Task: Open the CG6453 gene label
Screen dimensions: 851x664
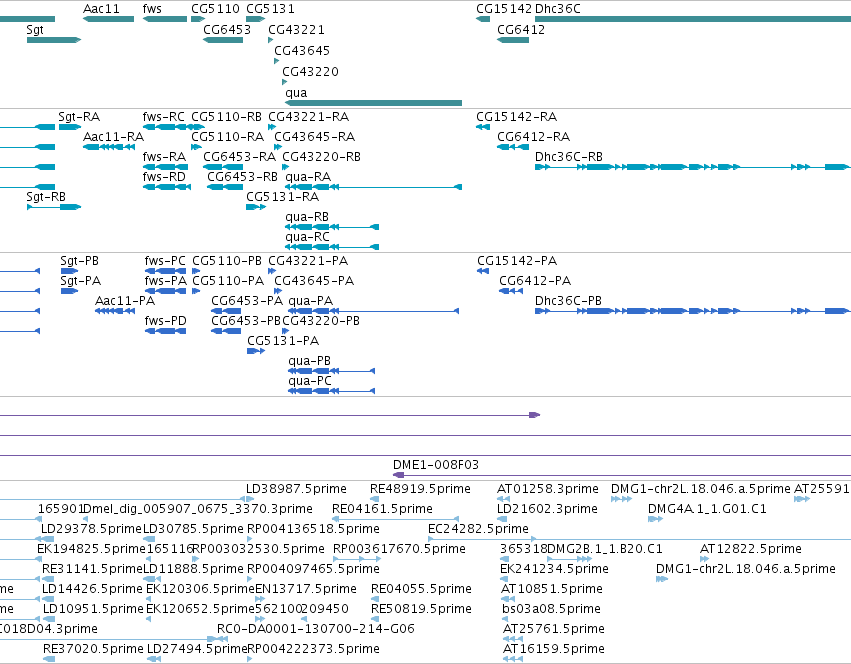Action: pyautogui.click(x=227, y=30)
